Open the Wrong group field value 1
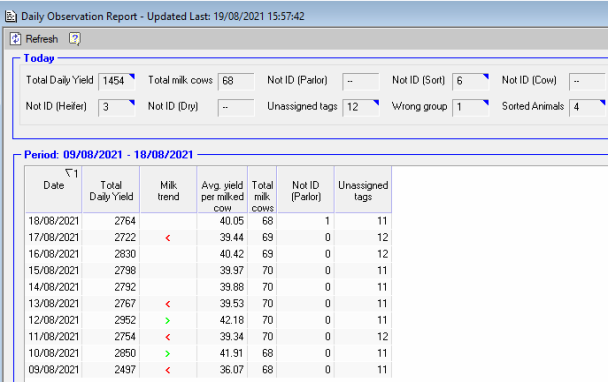608x382 pixels. click(470, 107)
